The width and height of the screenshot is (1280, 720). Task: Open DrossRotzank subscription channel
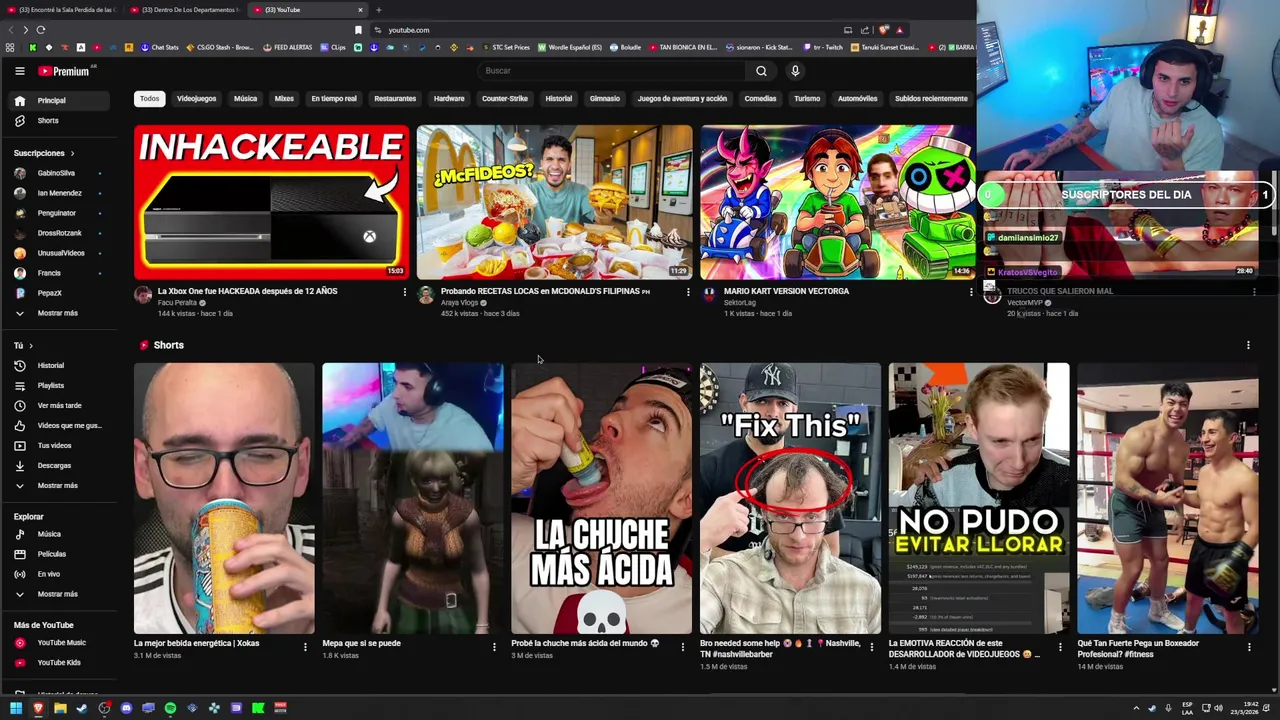tap(57, 233)
